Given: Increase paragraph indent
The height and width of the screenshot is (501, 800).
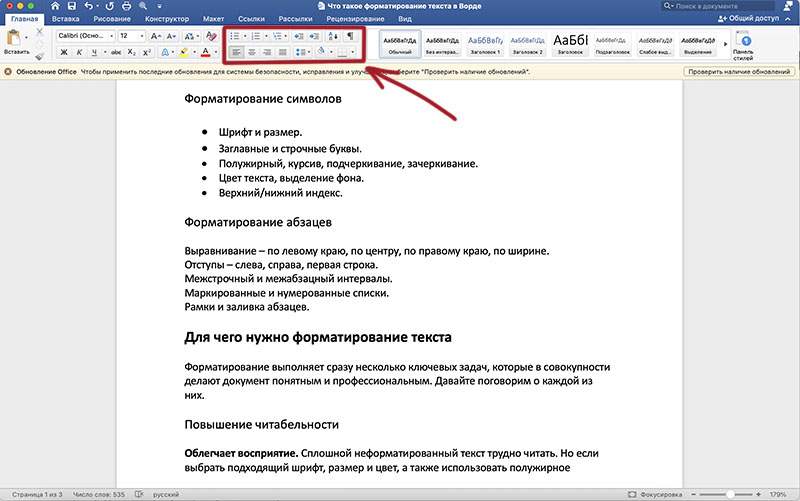Looking at the screenshot, I should (314, 36).
